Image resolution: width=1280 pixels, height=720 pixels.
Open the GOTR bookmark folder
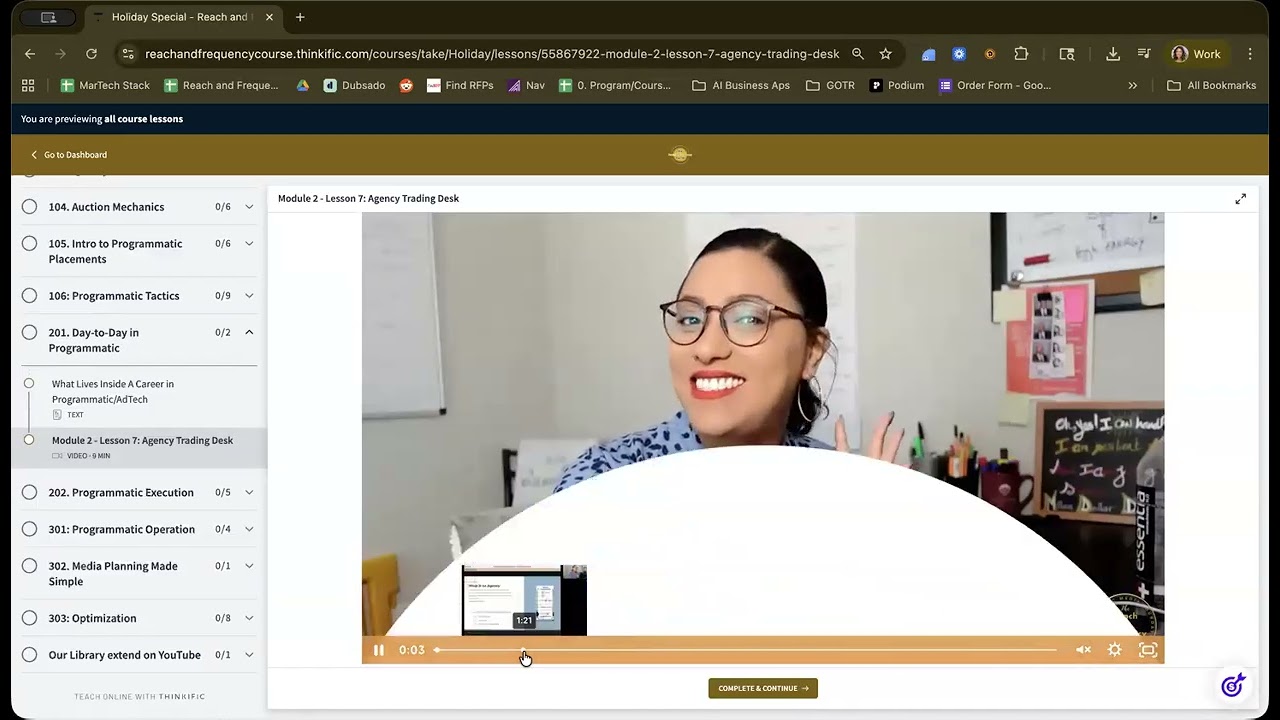pyautogui.click(x=831, y=86)
